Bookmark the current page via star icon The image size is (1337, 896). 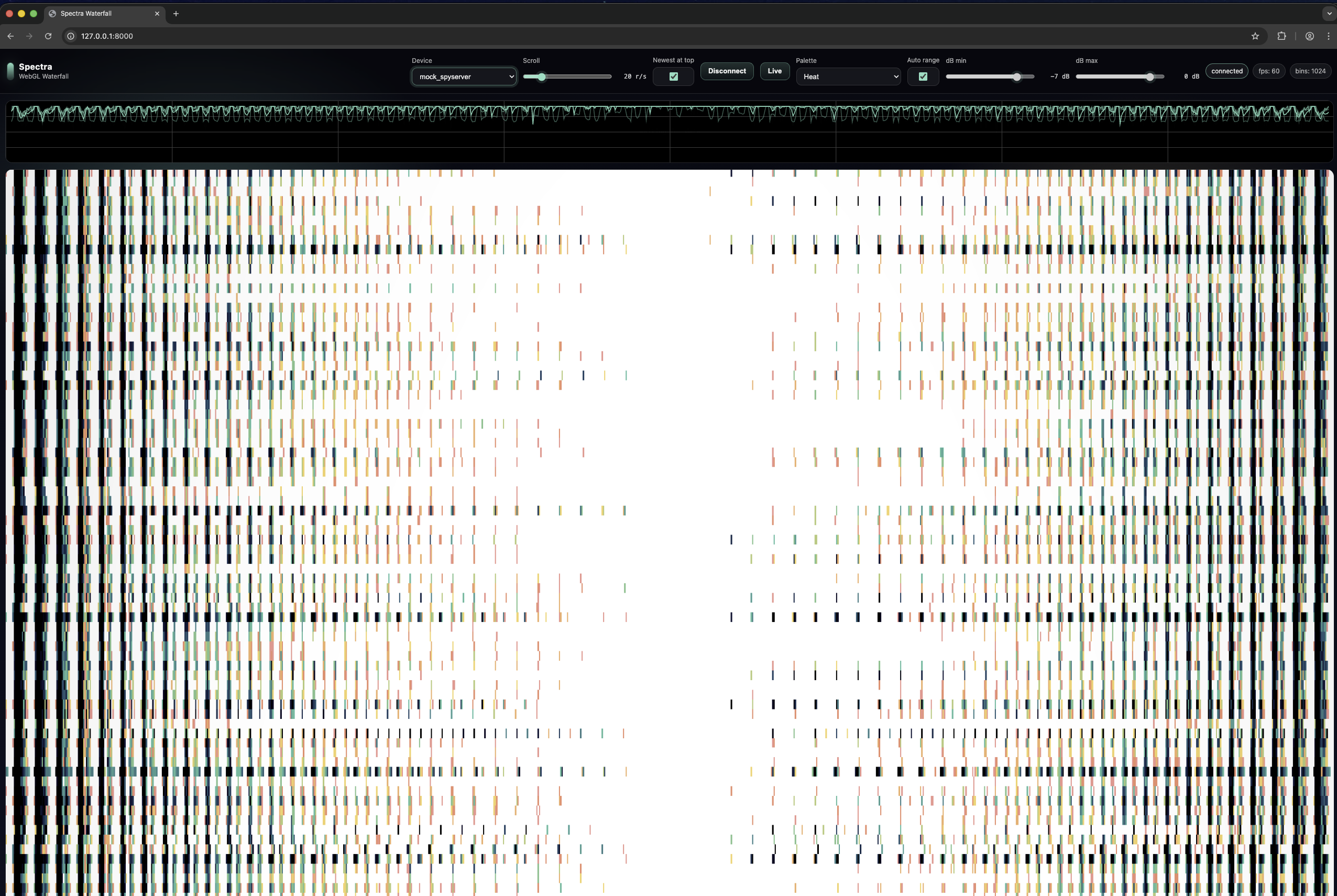1255,36
